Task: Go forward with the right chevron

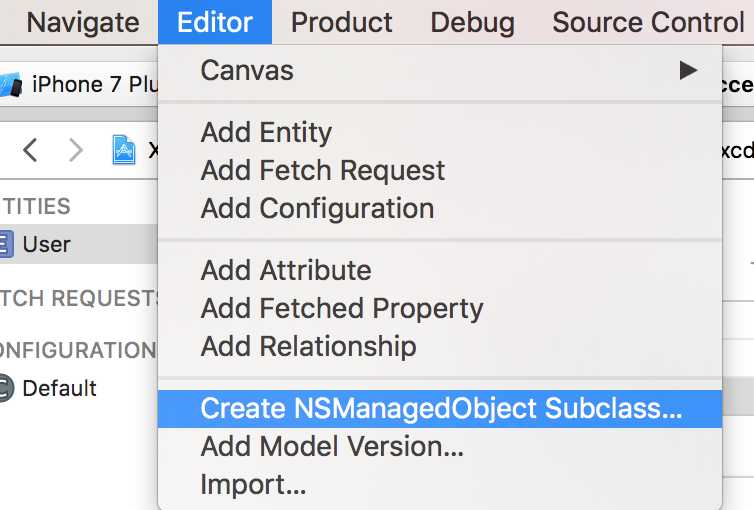Action: (76, 150)
